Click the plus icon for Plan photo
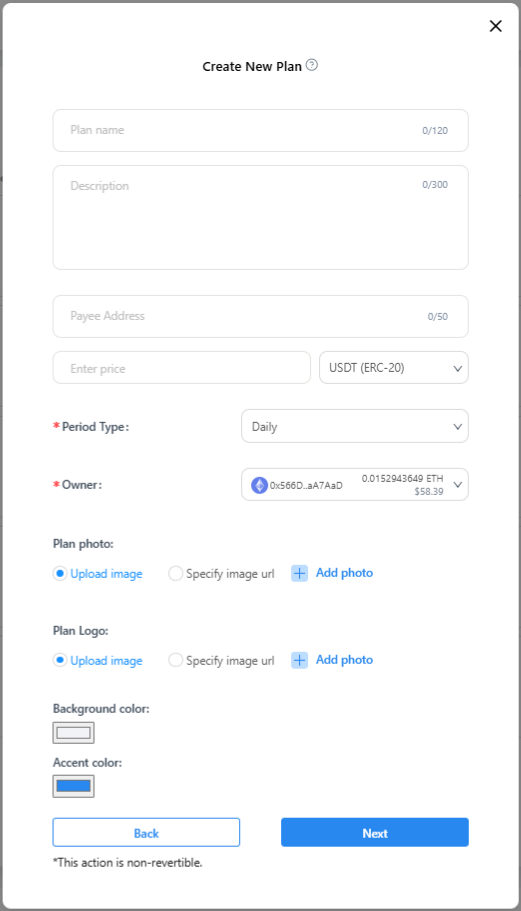Image resolution: width=521 pixels, height=911 pixels. (299, 573)
